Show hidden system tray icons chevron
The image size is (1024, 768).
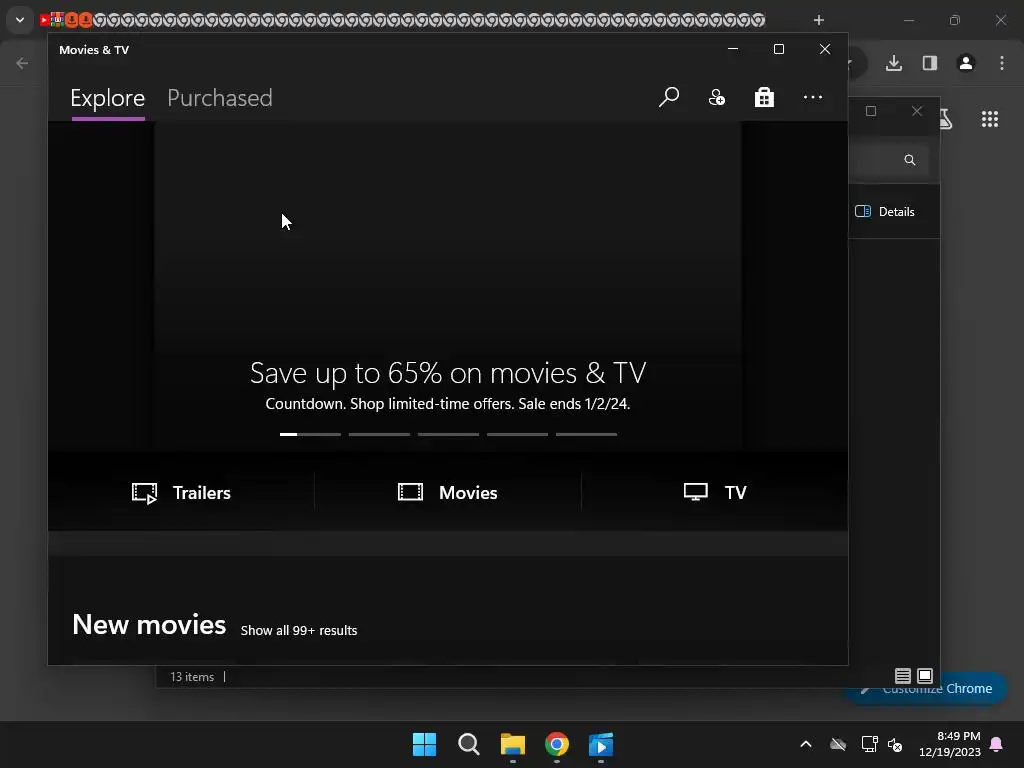click(x=806, y=744)
